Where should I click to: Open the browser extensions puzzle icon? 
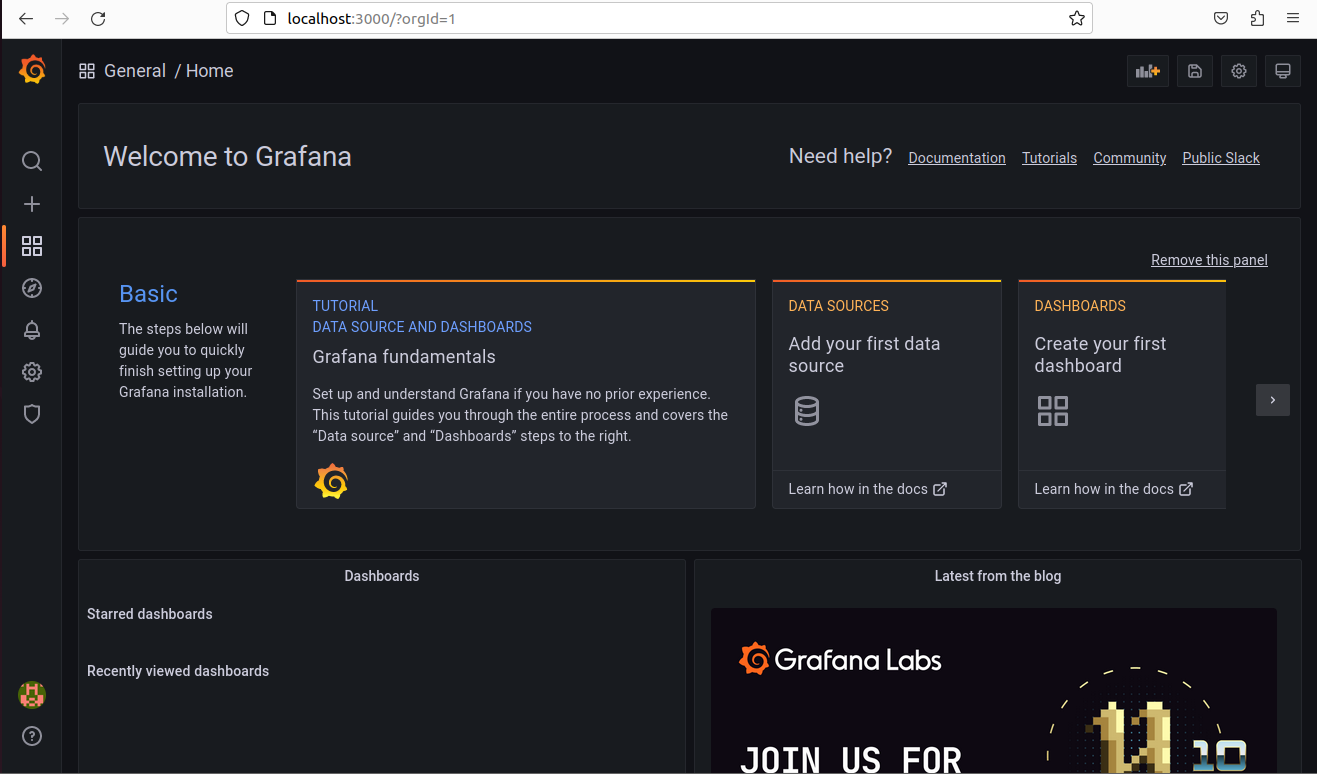pos(1257,18)
